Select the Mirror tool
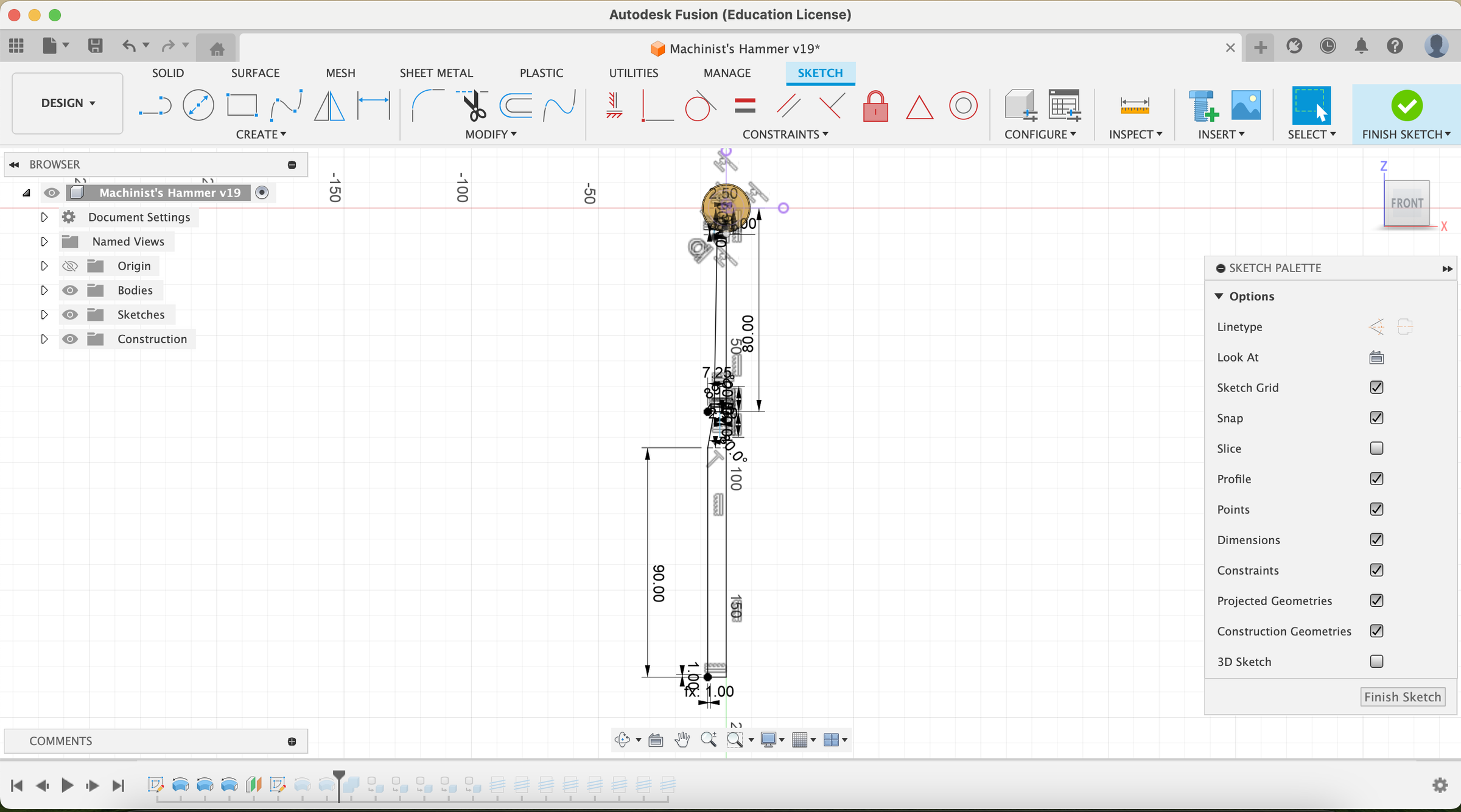 [x=329, y=106]
